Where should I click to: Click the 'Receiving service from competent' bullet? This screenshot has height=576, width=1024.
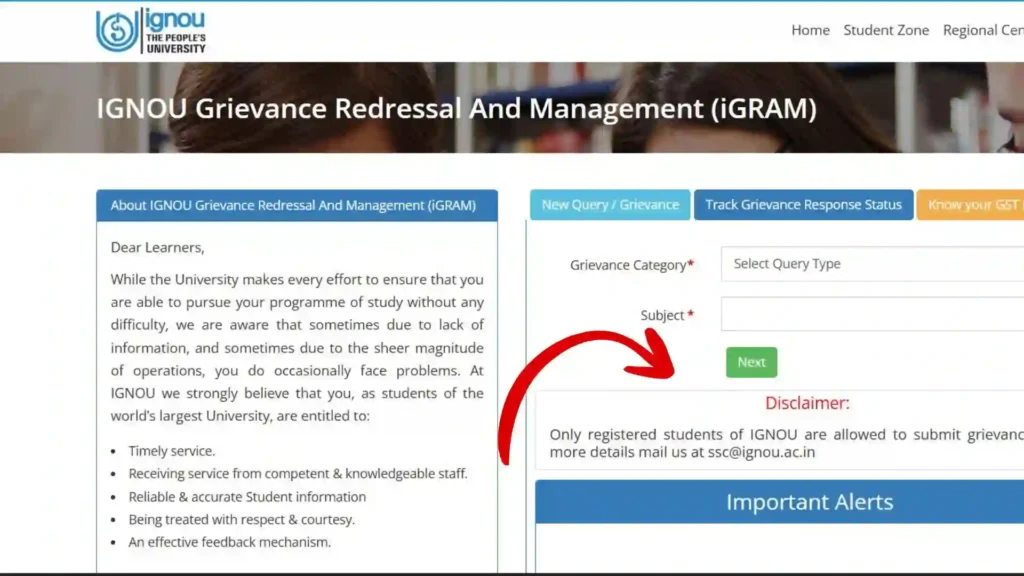point(298,473)
